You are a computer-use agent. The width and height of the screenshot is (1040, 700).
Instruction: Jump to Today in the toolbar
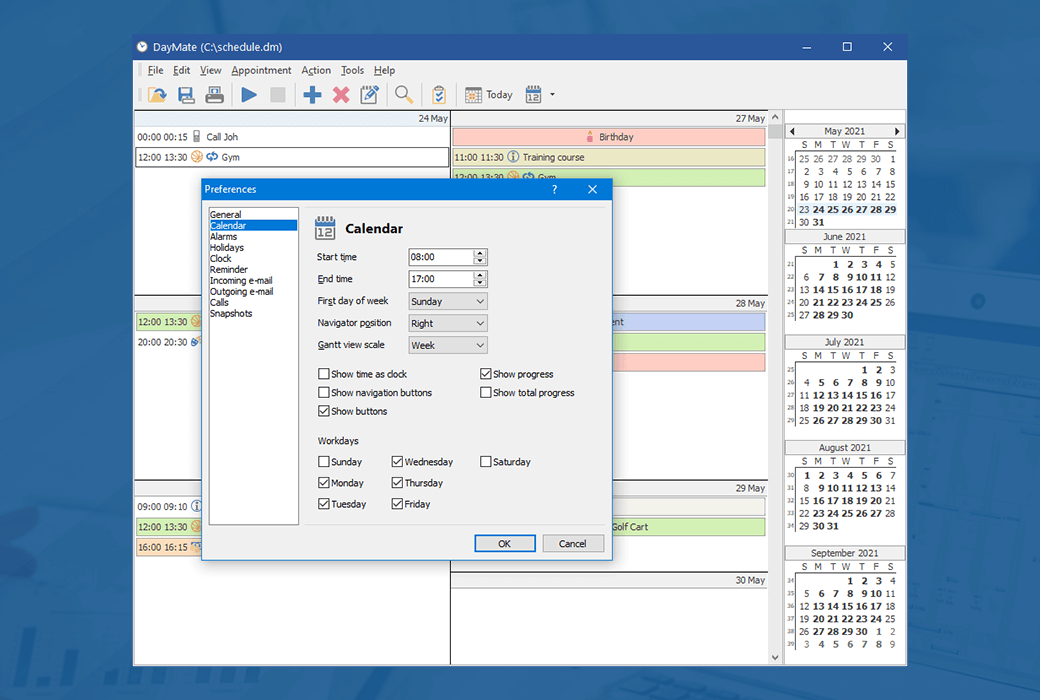(x=489, y=95)
